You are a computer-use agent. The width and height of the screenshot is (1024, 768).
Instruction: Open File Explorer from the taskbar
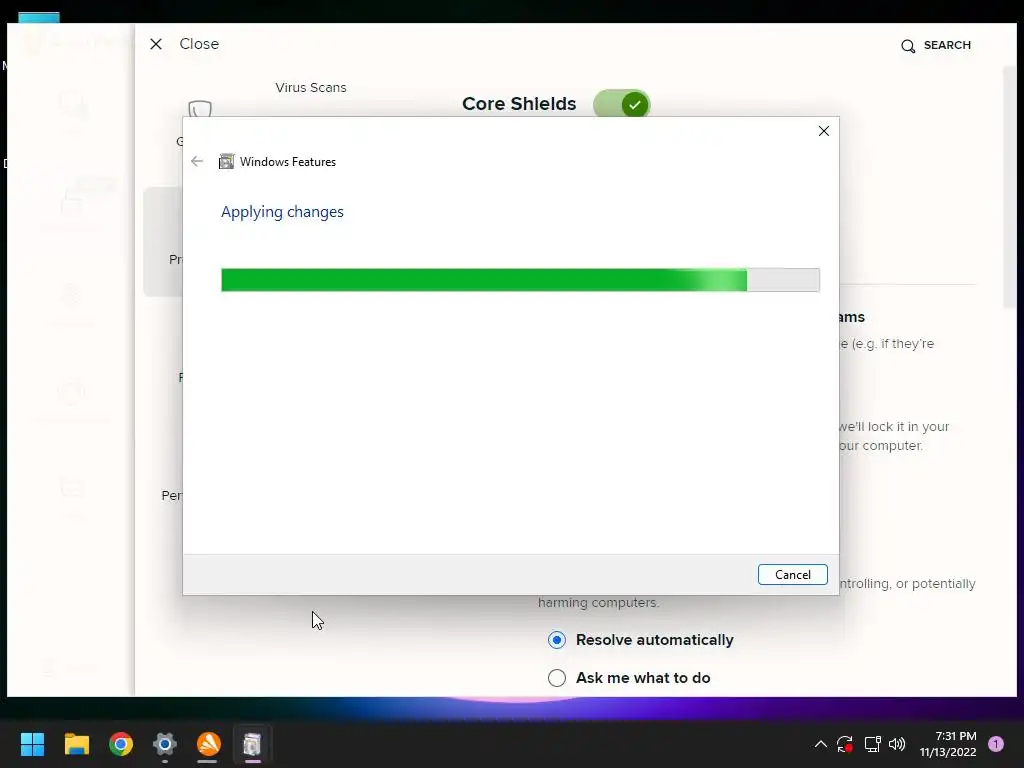pos(76,744)
